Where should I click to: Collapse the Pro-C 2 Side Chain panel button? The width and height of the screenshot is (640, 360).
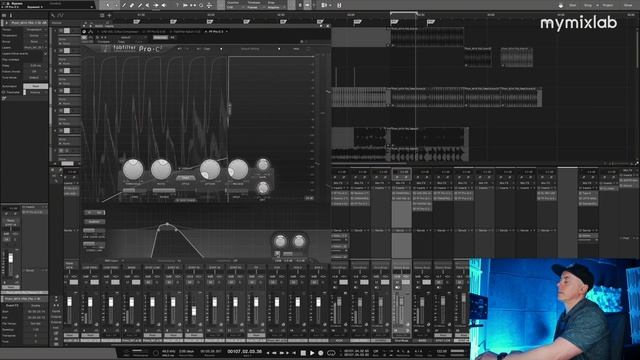click(186, 200)
